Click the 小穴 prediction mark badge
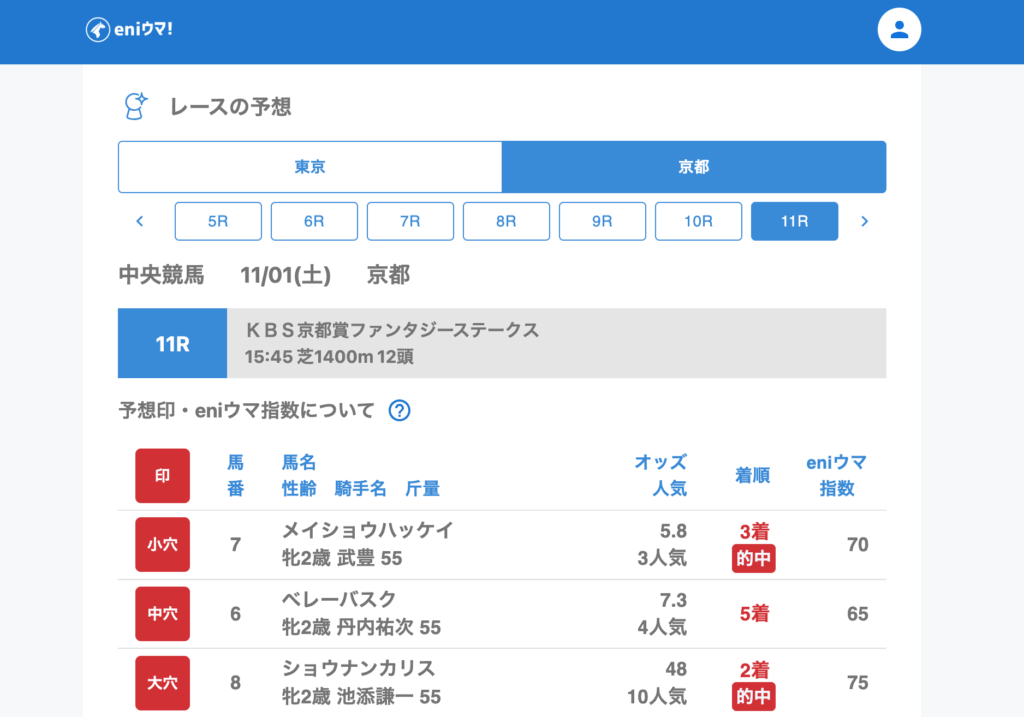The height and width of the screenshot is (717, 1024). tap(162, 545)
